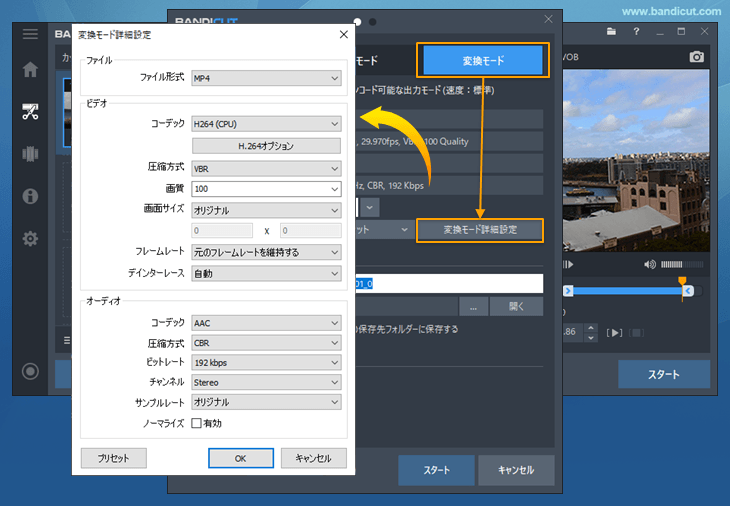Adjust the volume level slider

click(x=682, y=264)
